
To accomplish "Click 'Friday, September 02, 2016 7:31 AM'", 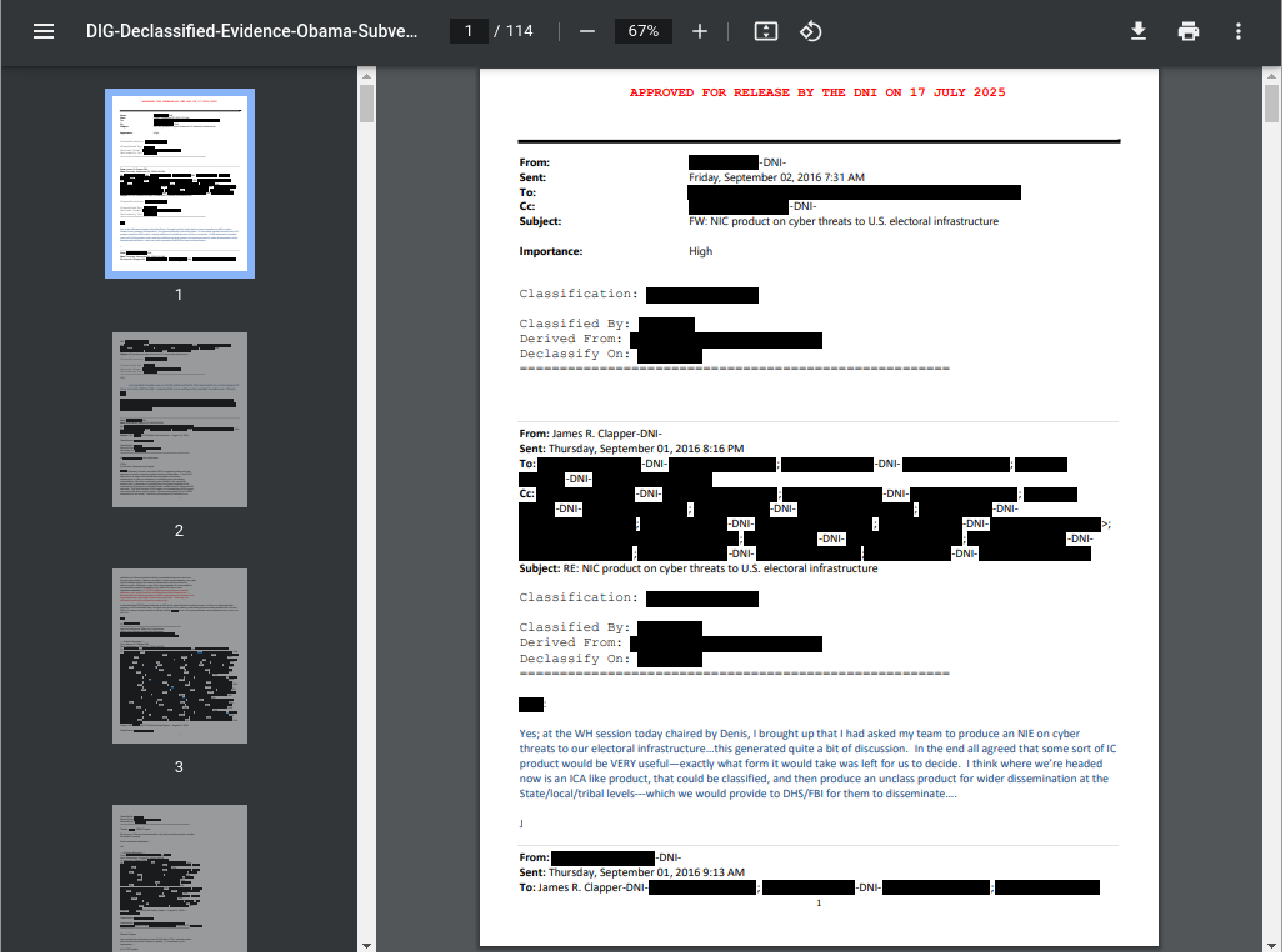I will 777,177.
